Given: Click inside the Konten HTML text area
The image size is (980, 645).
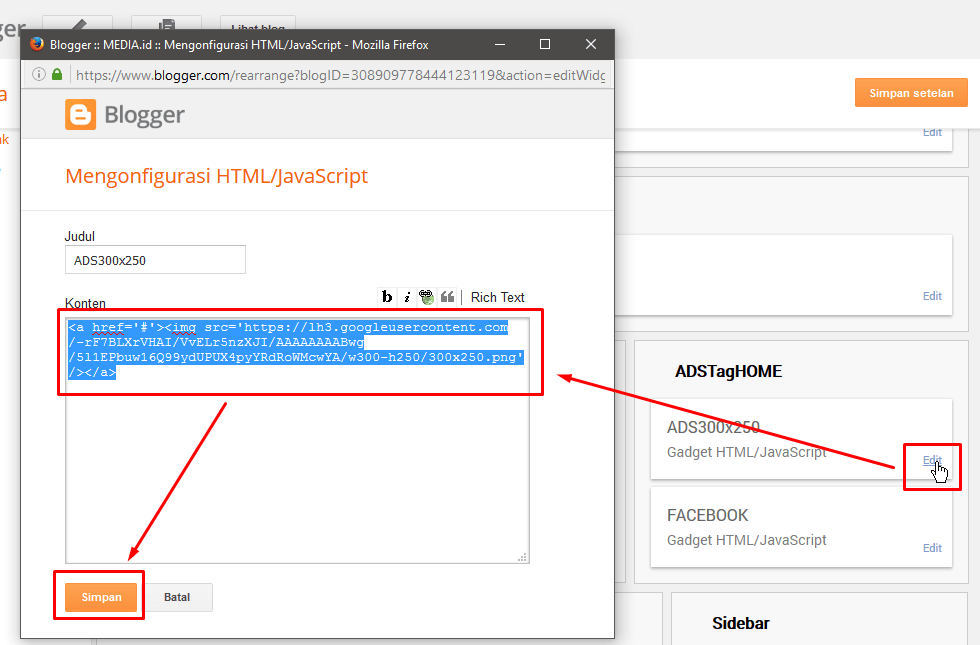Looking at the screenshot, I should (x=298, y=441).
